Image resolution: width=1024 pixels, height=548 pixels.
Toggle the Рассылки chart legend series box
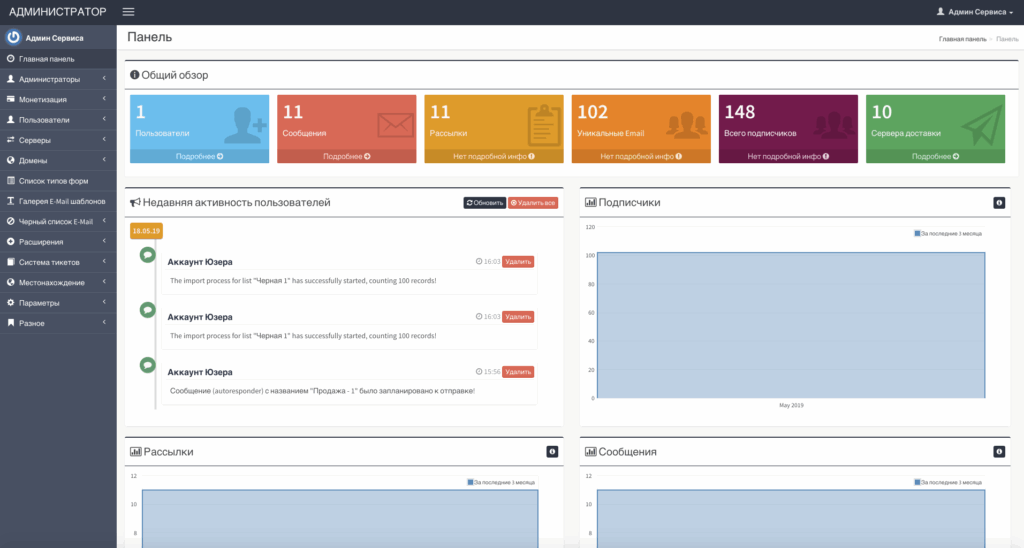[x=471, y=482]
